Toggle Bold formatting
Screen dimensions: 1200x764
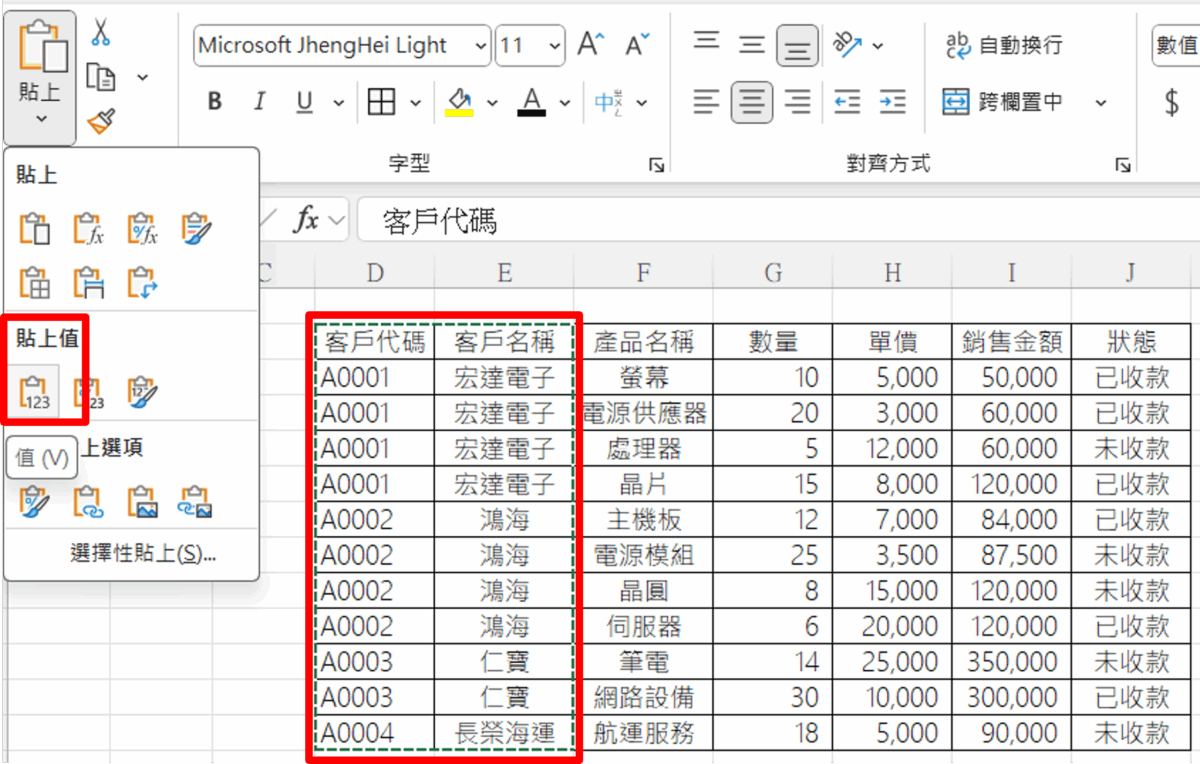(214, 102)
